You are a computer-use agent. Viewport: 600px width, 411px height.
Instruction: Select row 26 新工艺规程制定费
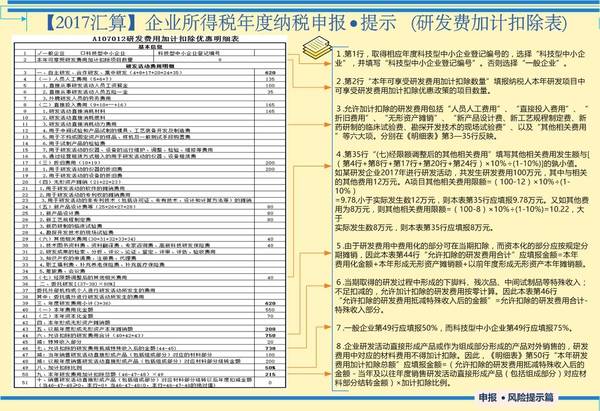[150, 220]
